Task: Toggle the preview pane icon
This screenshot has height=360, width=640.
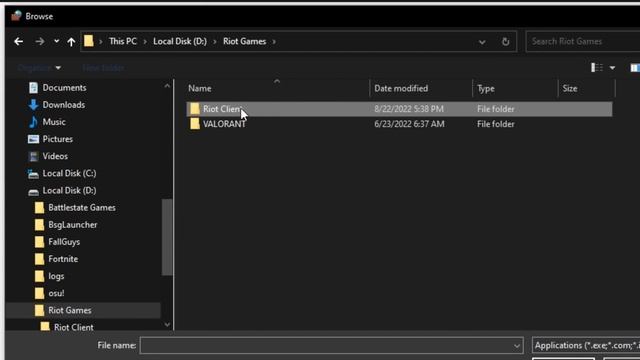Action: tap(635, 68)
